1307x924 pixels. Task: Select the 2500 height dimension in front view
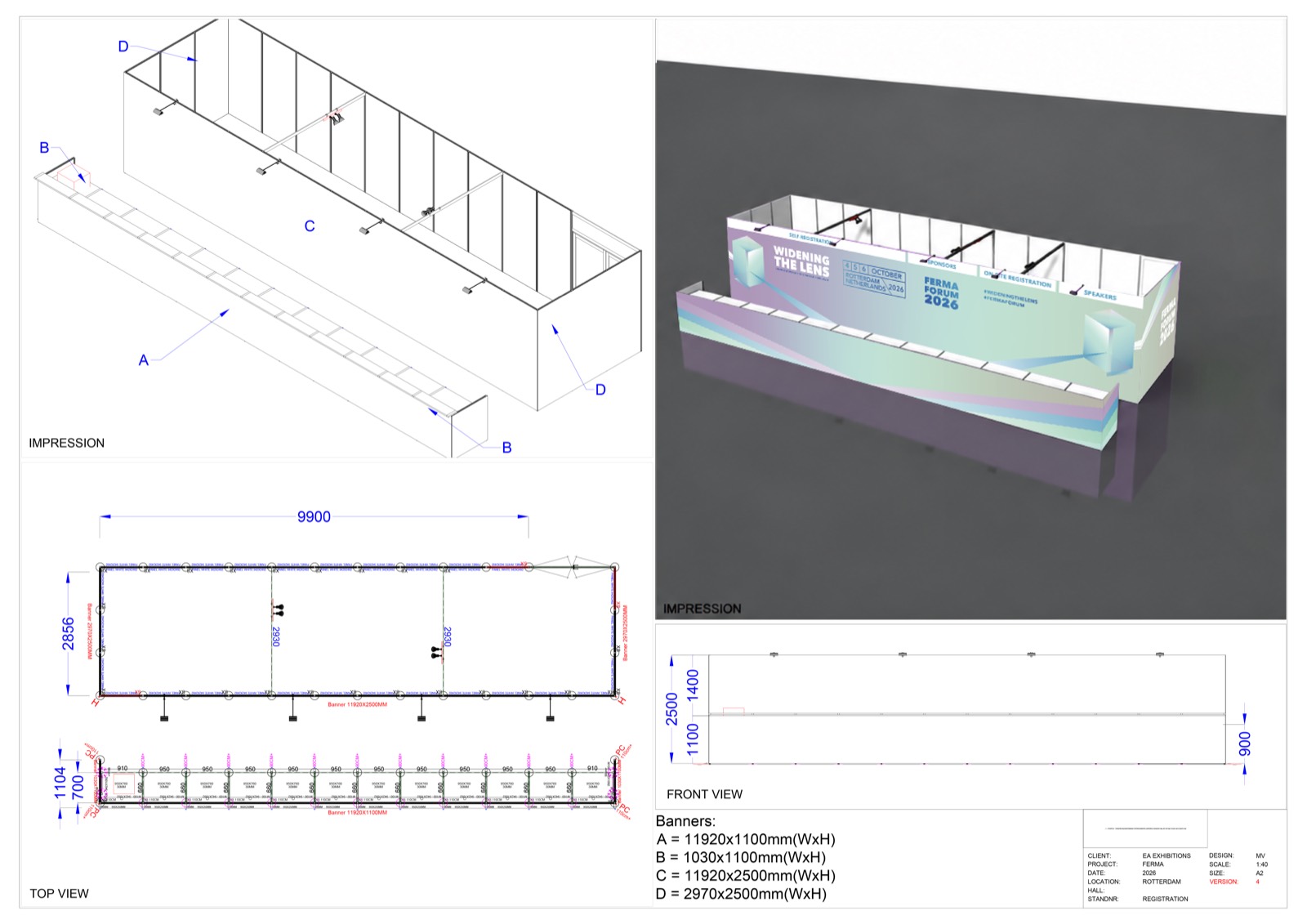672,709
